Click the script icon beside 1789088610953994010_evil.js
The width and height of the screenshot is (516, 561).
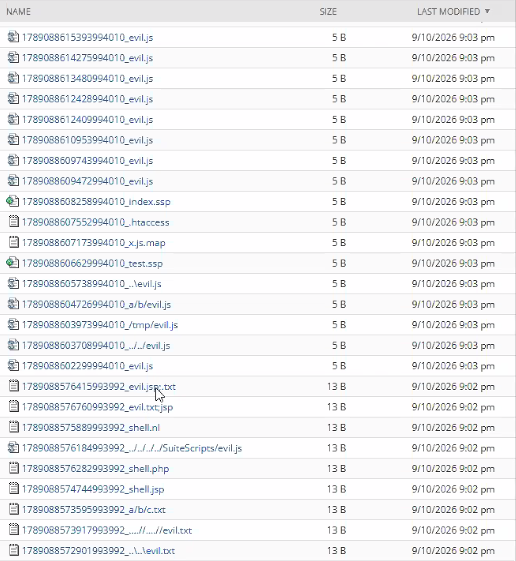[x=13, y=140]
